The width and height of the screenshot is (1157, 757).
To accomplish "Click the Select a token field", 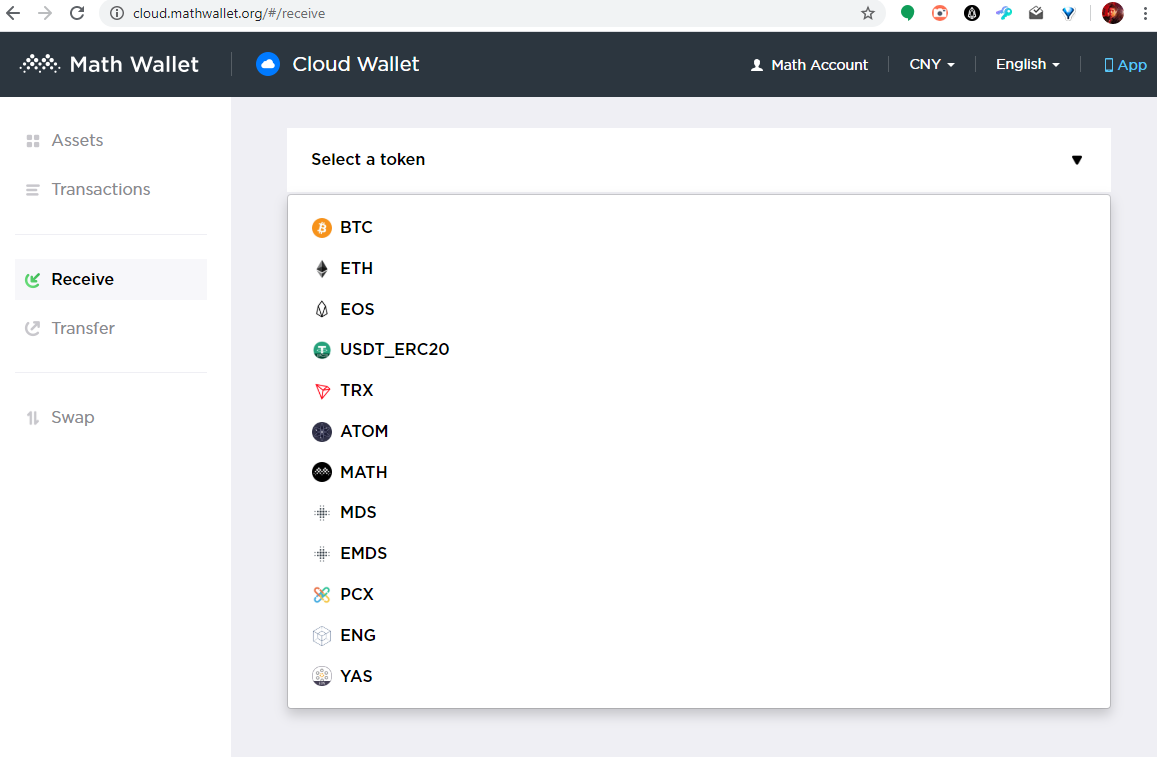I will point(699,160).
